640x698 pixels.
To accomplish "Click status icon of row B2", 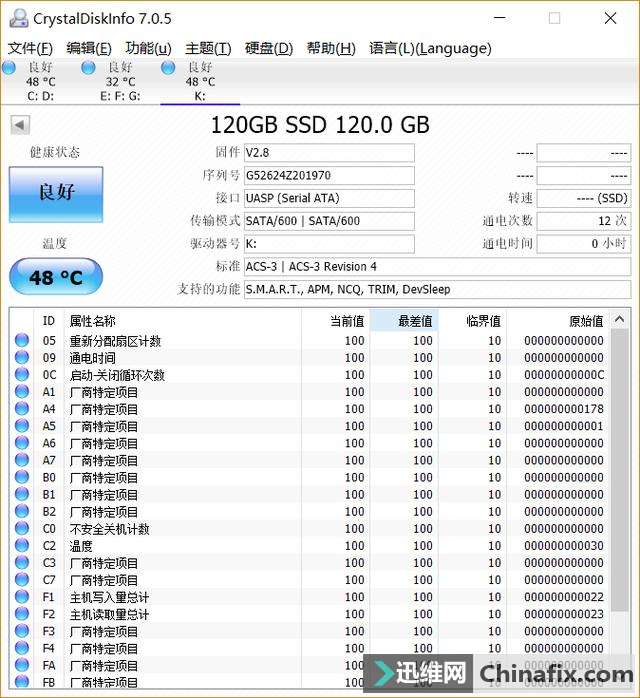I will [22, 511].
